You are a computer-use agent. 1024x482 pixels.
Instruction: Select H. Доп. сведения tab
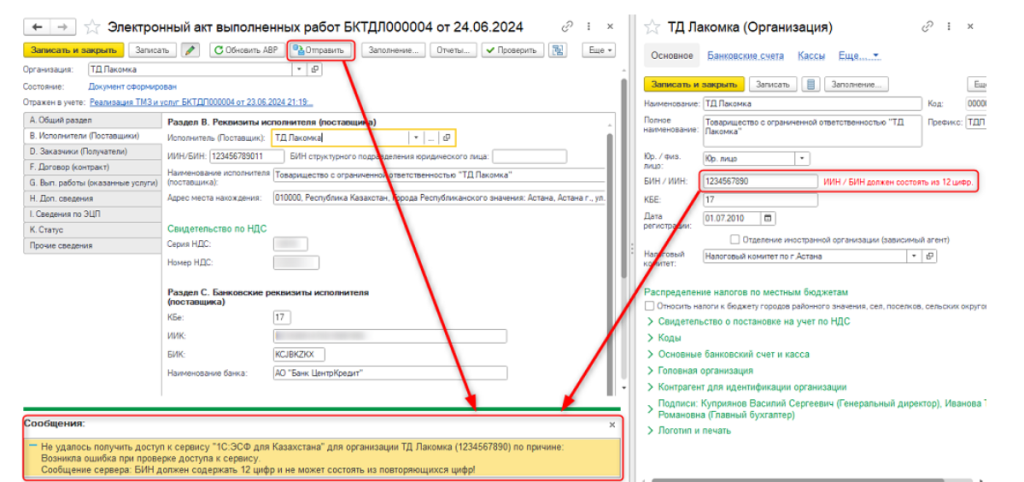[91, 199]
